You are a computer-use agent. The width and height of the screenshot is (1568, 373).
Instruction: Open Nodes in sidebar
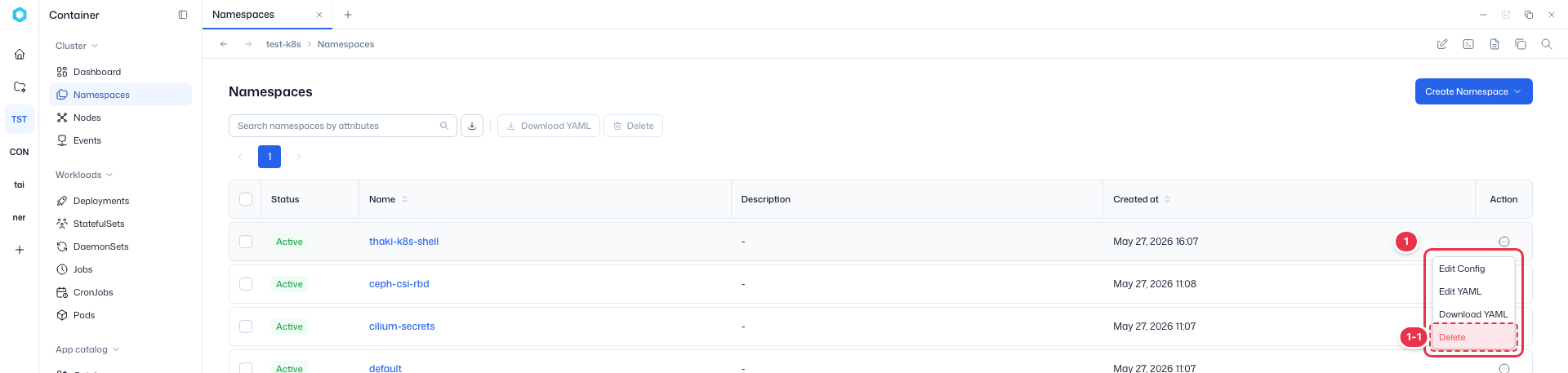coord(120,118)
